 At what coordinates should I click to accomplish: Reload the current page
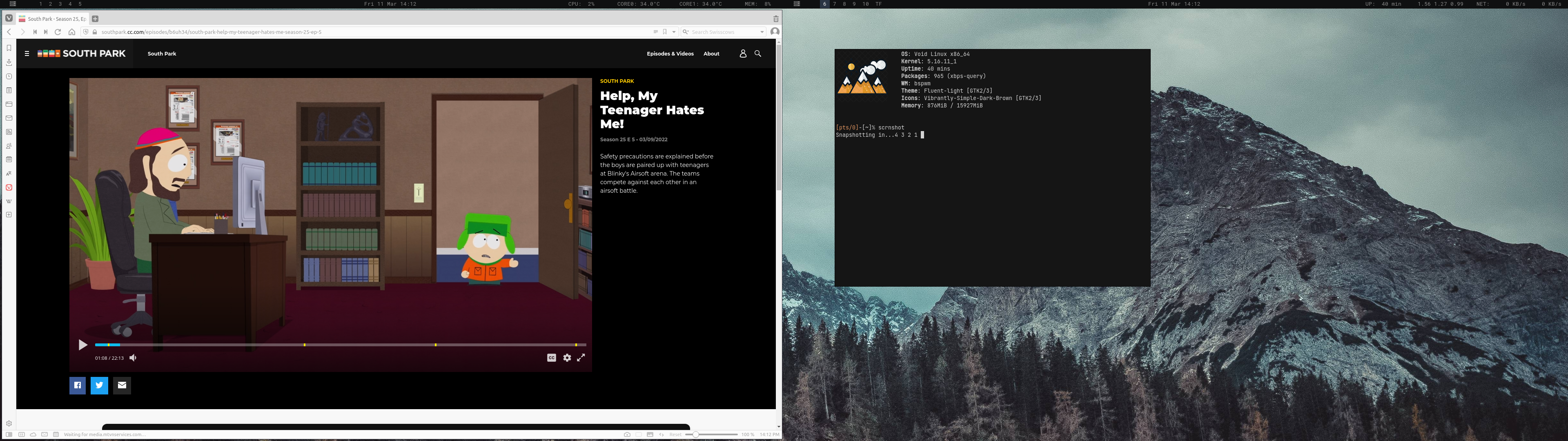58,32
